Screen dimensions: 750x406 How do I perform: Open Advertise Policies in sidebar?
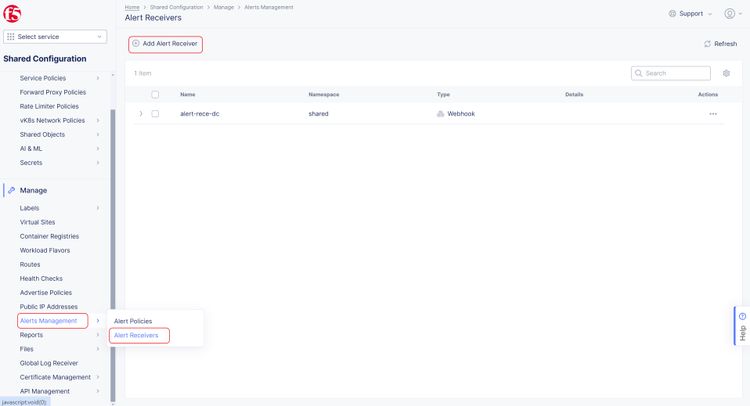coord(45,293)
